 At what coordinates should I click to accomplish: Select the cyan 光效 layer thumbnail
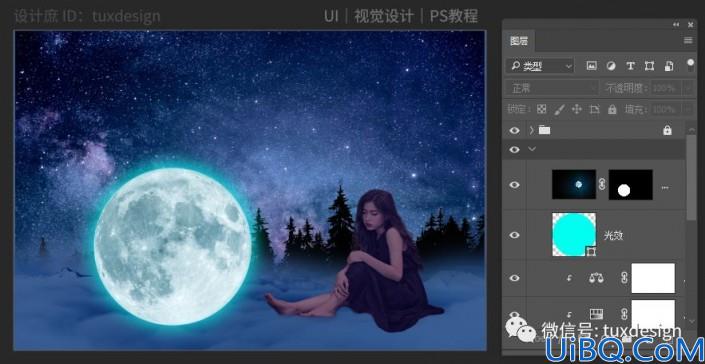[574, 235]
